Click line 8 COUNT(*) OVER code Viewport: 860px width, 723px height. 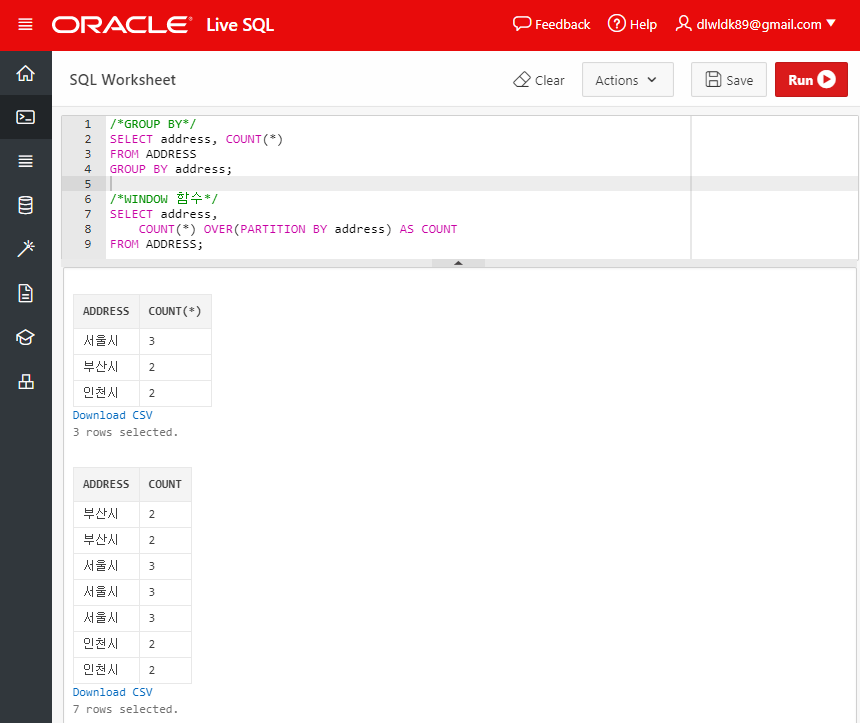[x=297, y=229]
